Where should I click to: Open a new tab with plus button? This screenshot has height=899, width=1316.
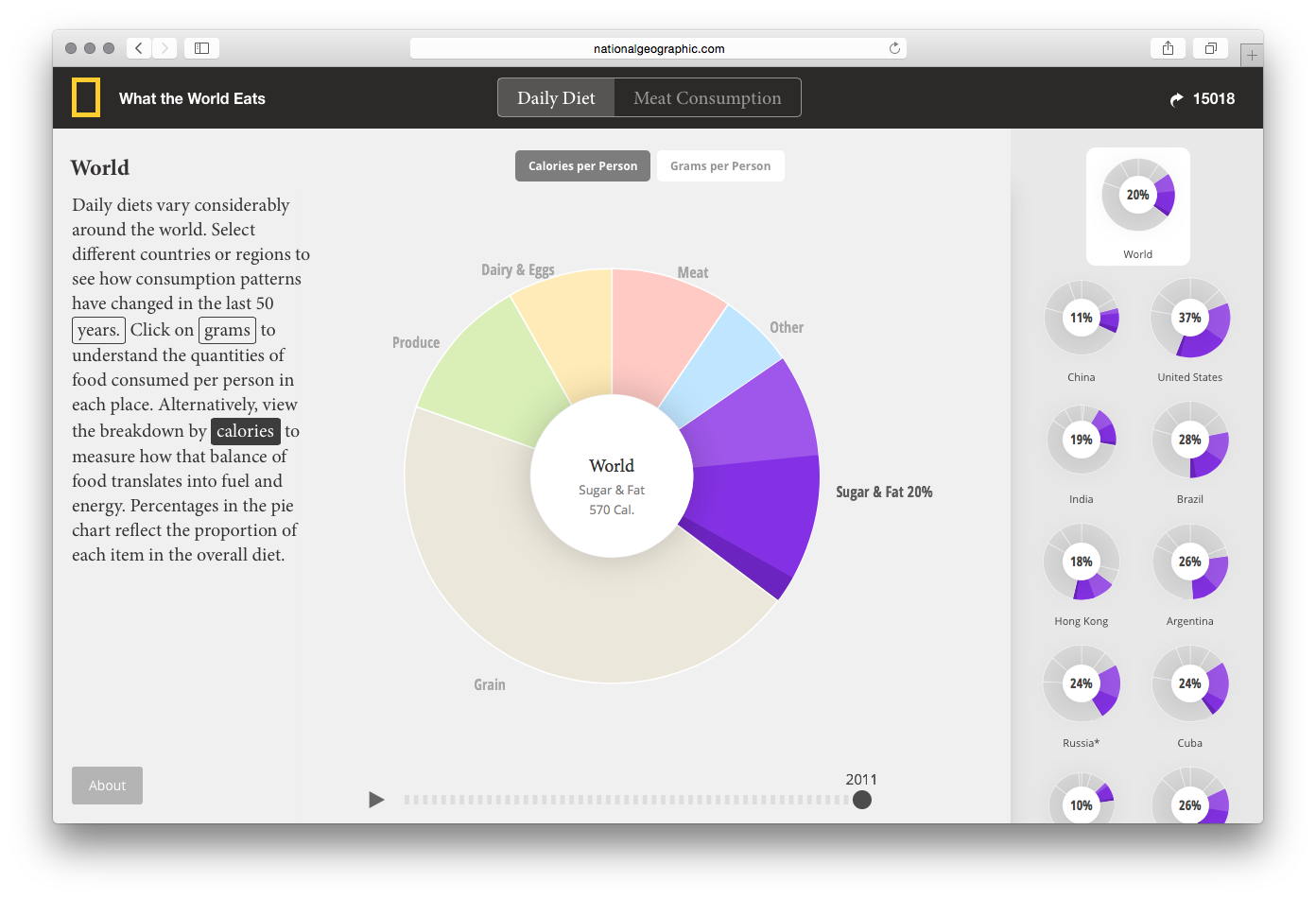[1252, 56]
